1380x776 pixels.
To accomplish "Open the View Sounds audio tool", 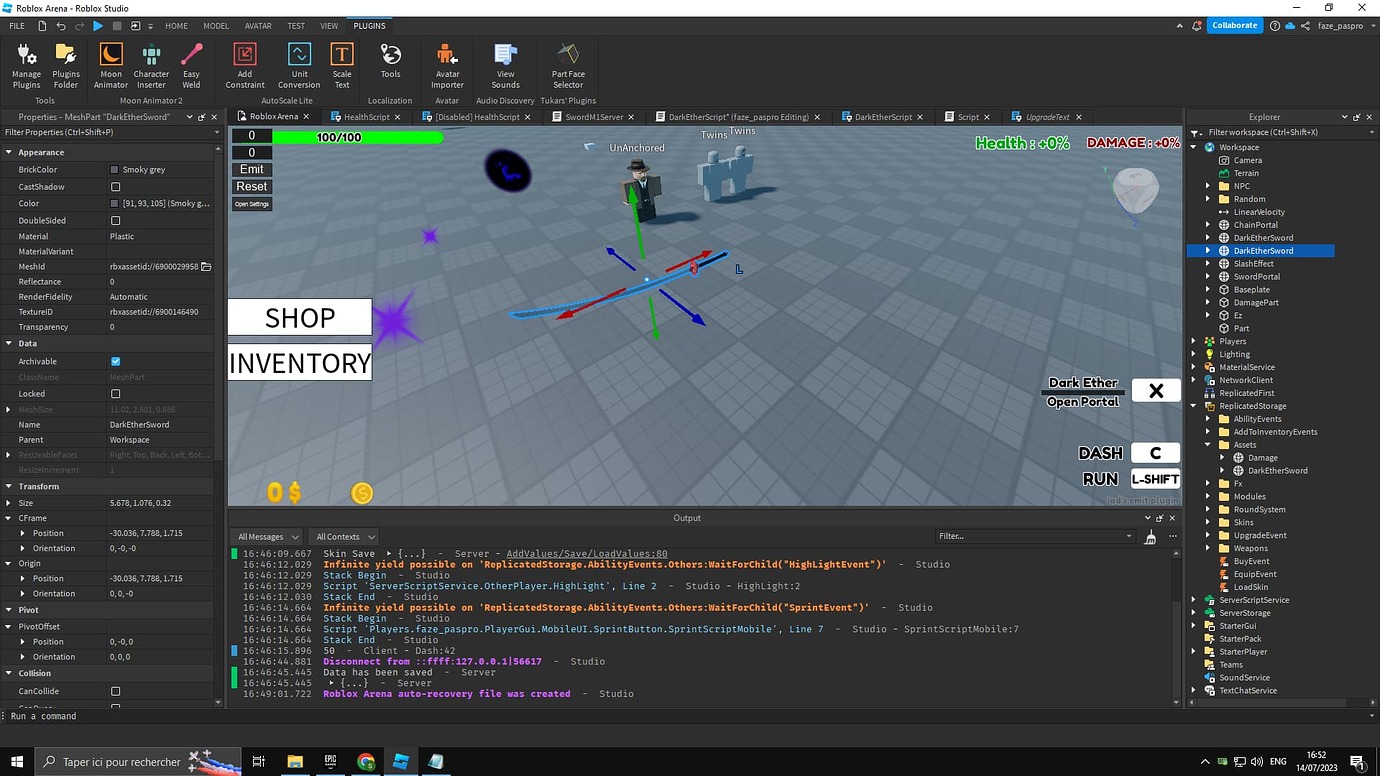I will coord(505,66).
